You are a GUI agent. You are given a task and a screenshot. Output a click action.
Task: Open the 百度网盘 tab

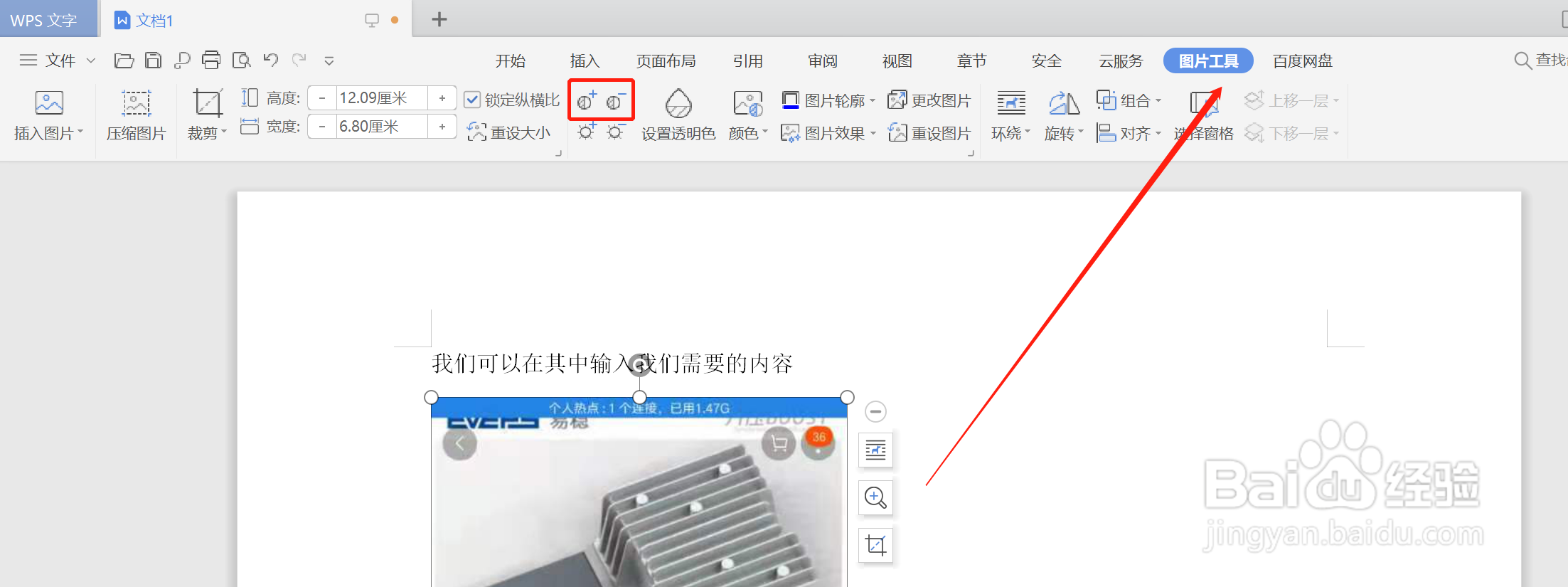point(1303,61)
